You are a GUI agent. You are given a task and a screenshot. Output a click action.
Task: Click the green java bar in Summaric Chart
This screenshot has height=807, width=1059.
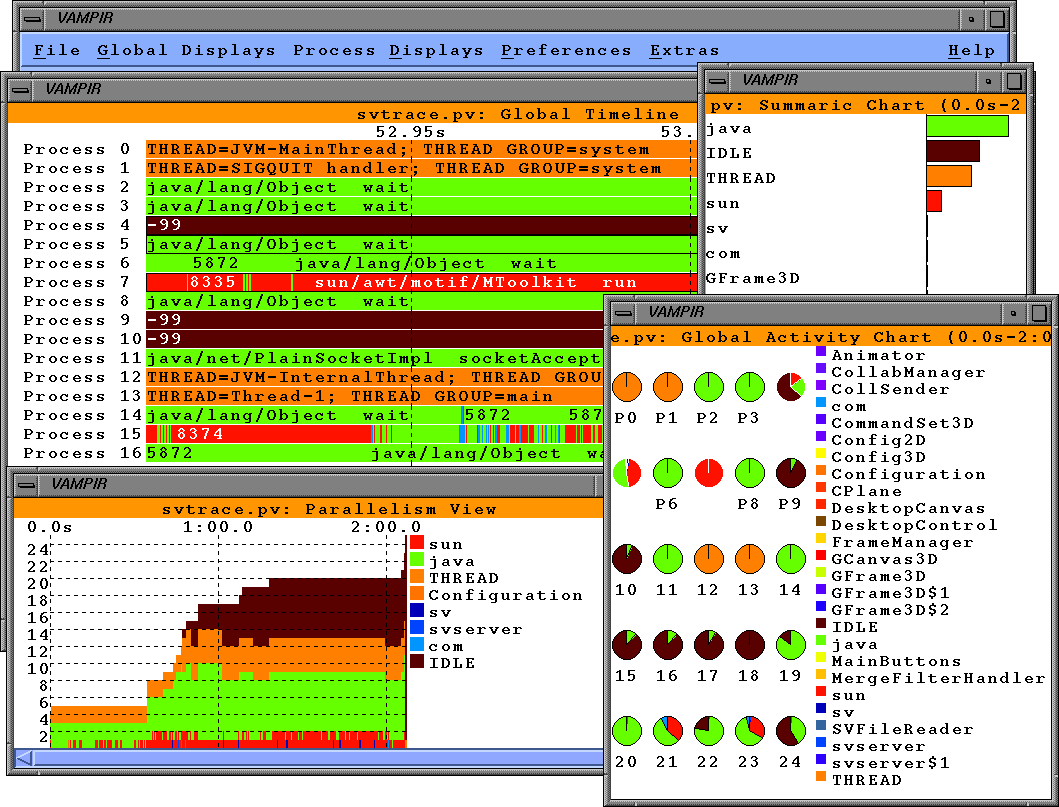pyautogui.click(x=967, y=126)
